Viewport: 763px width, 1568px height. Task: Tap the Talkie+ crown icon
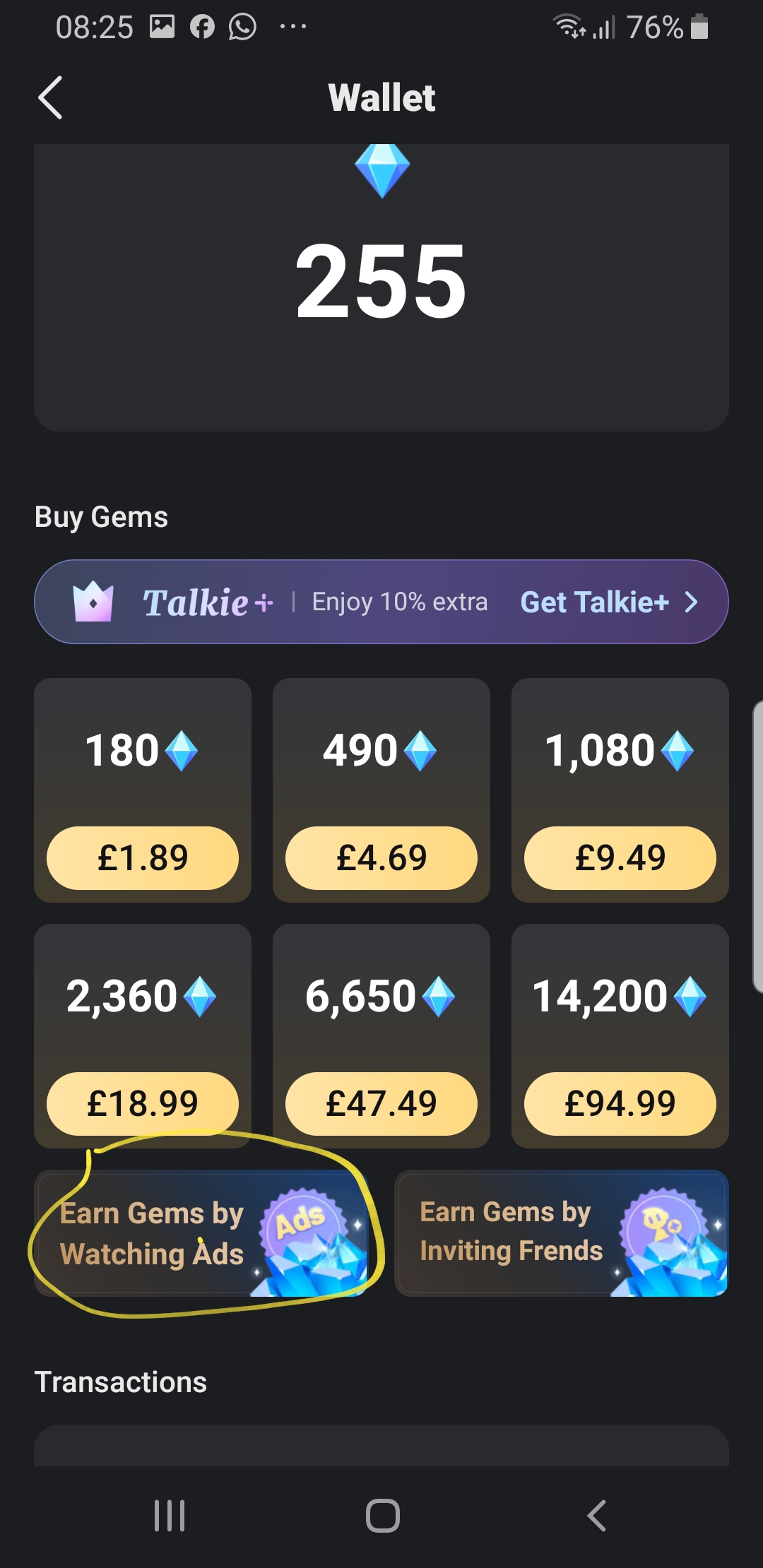tap(93, 602)
